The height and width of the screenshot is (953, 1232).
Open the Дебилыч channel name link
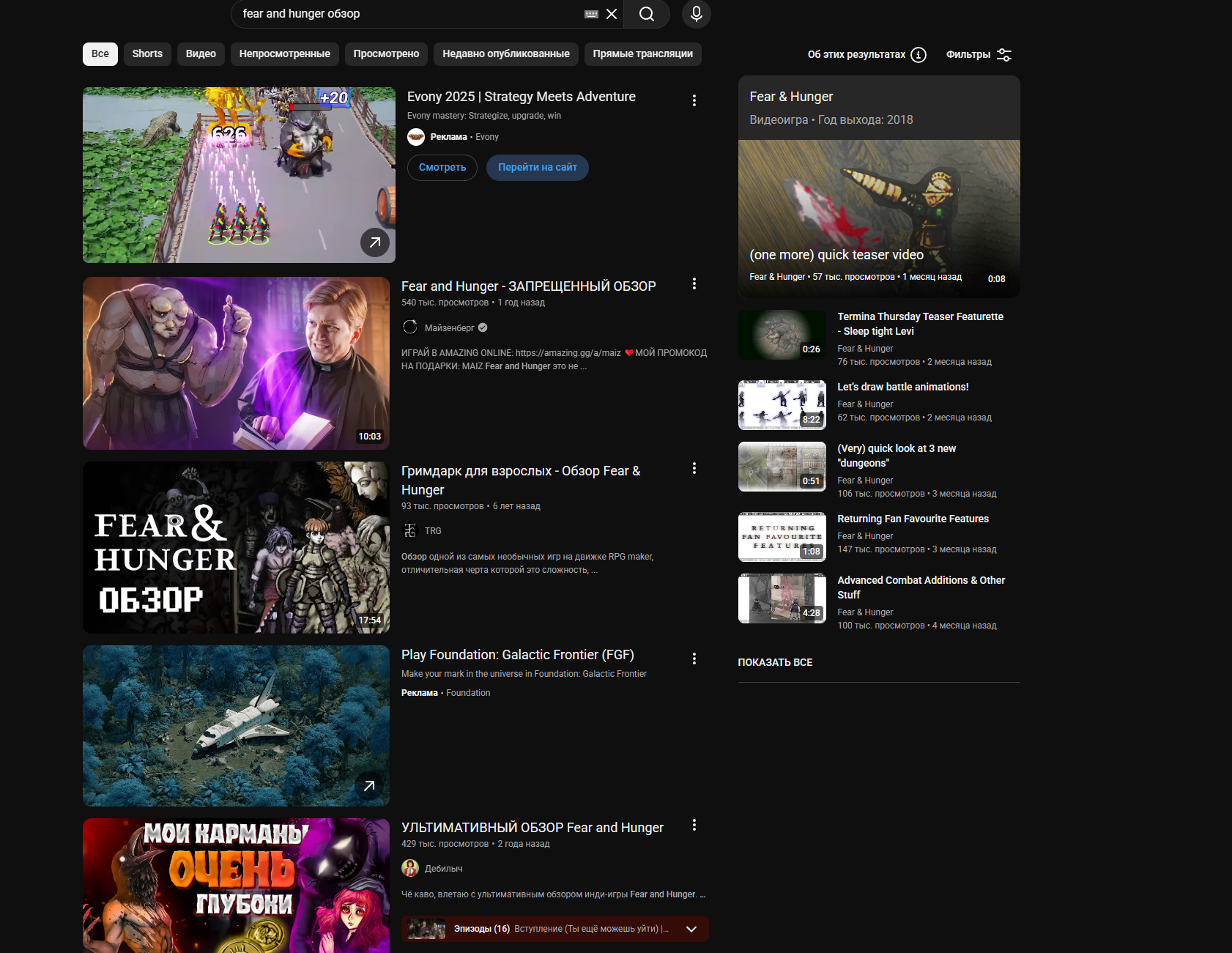pos(444,869)
